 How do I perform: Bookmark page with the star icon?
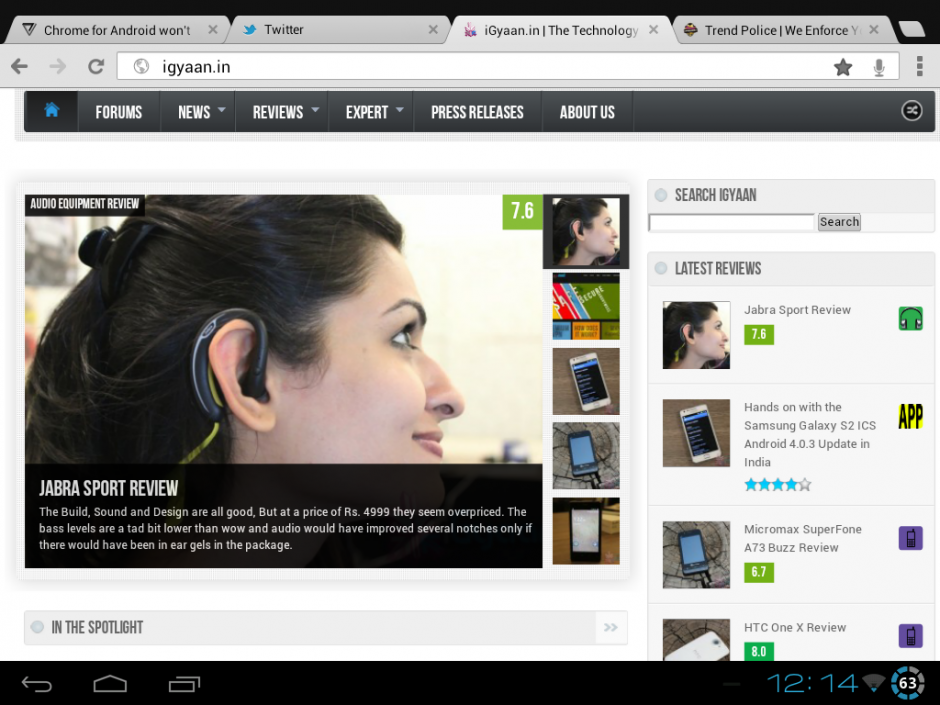(x=843, y=67)
